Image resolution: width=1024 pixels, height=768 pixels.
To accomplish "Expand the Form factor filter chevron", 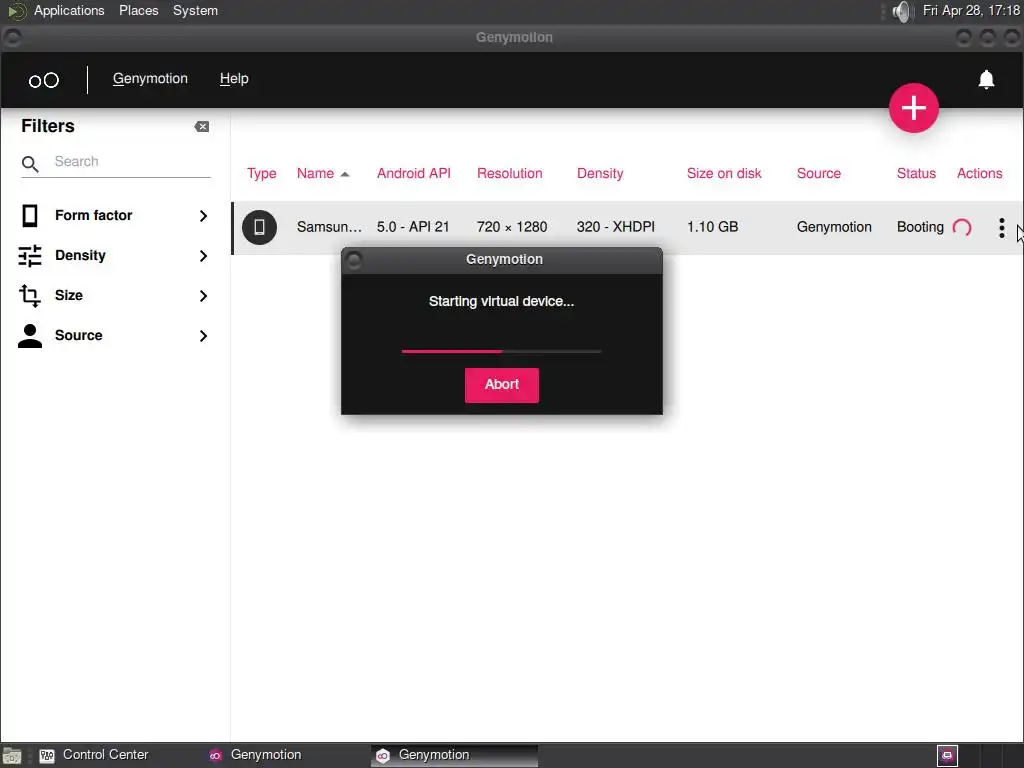I will (x=203, y=216).
